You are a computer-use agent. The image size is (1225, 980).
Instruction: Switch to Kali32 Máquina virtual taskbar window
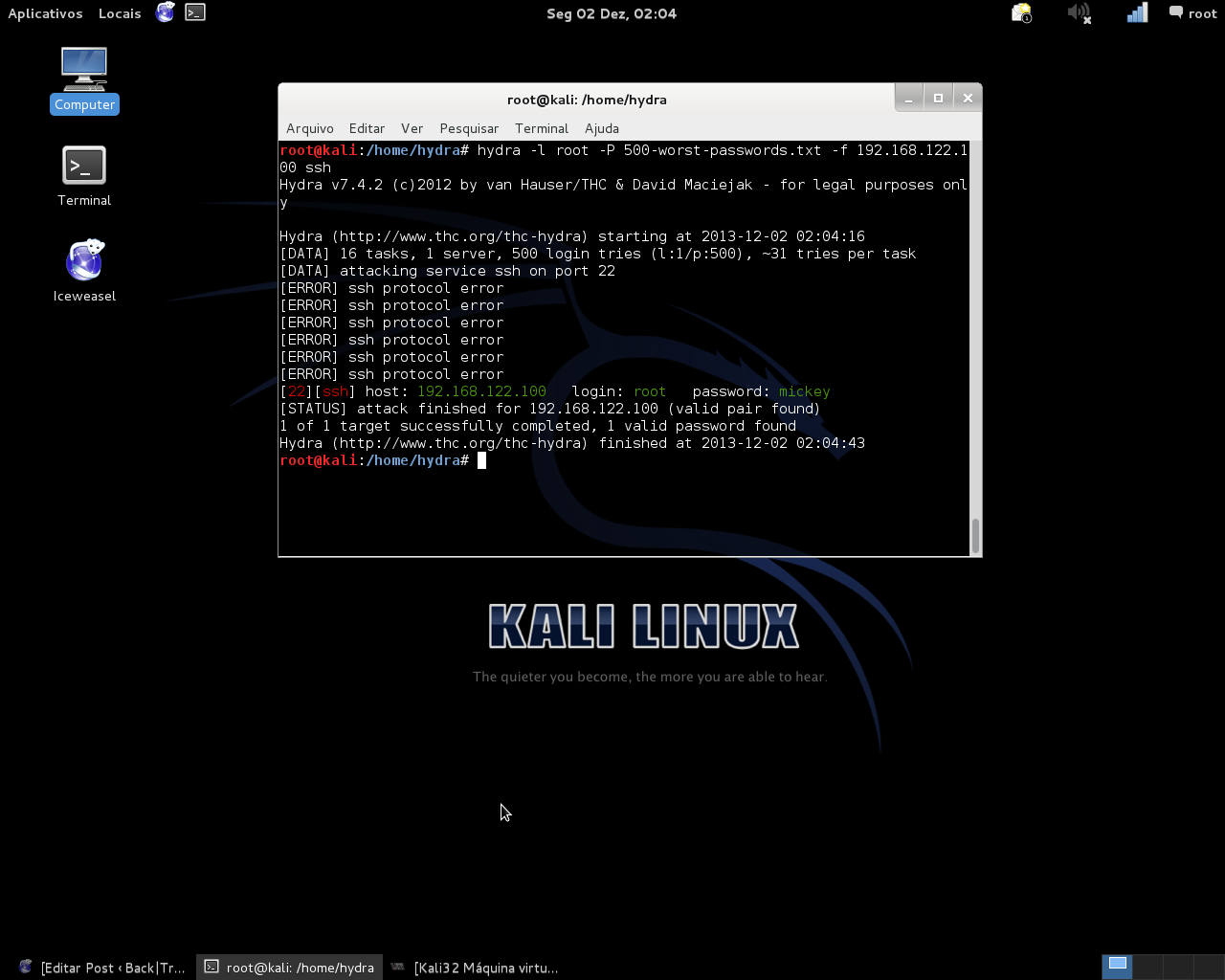(476, 968)
